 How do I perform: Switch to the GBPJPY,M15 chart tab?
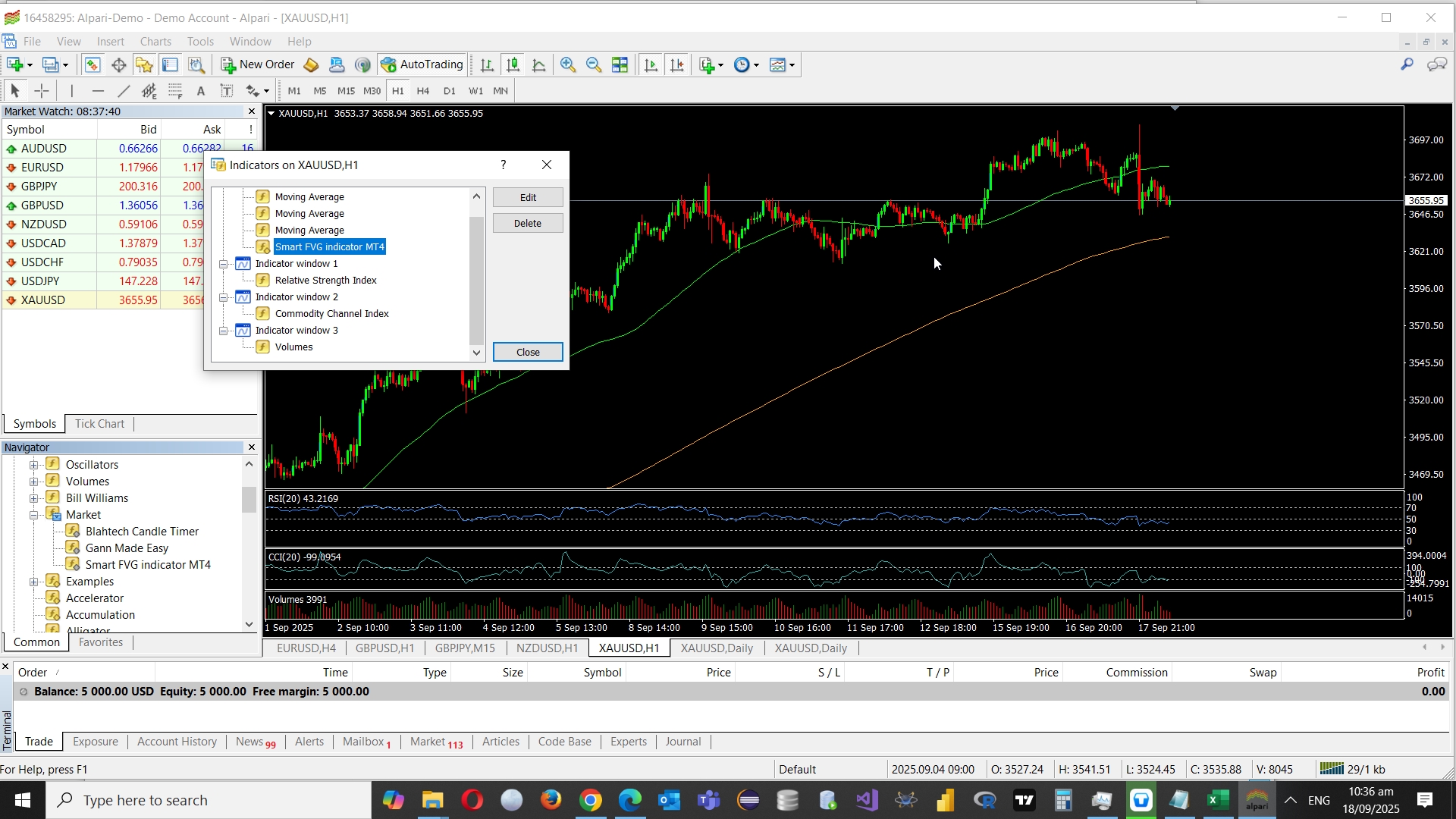(465, 648)
